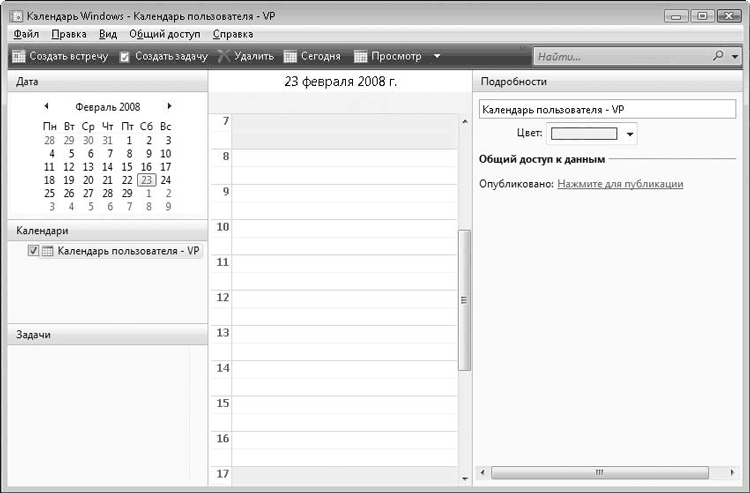Viewport: 750px width, 493px height.
Task: Click right arrow of details horizontal scrollbar
Action: [732, 472]
